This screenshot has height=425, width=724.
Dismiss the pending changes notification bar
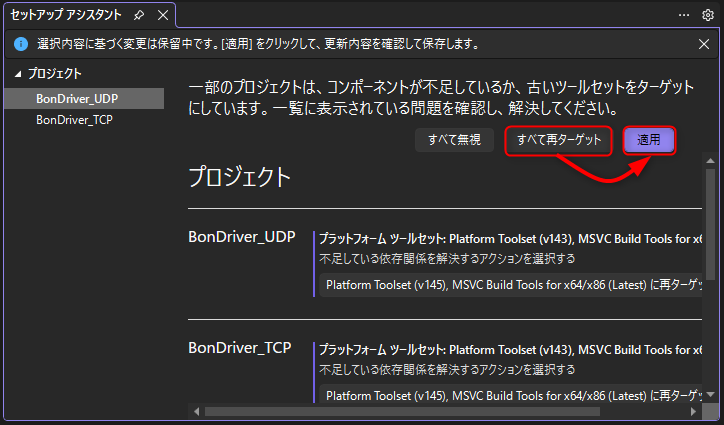[704, 44]
